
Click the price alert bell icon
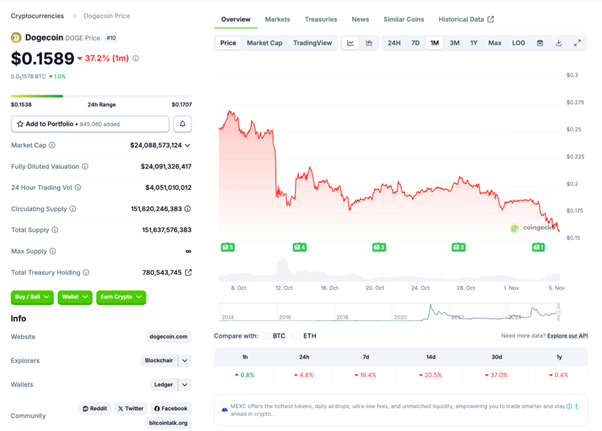(182, 124)
